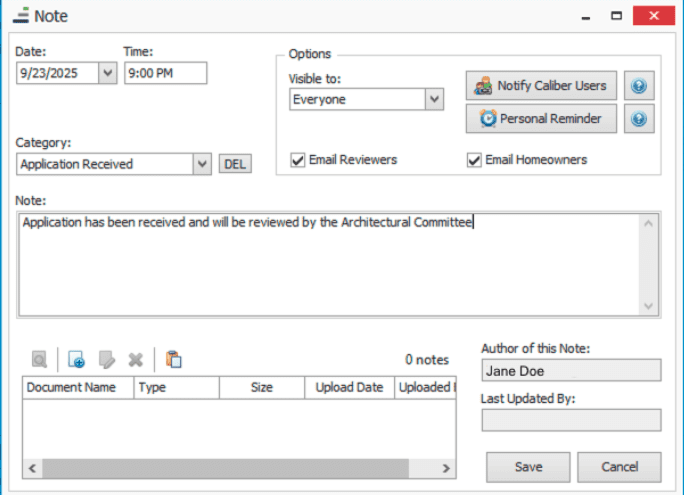The width and height of the screenshot is (684, 495).
Task: Expand the Category dropdown list
Action: coord(201,164)
